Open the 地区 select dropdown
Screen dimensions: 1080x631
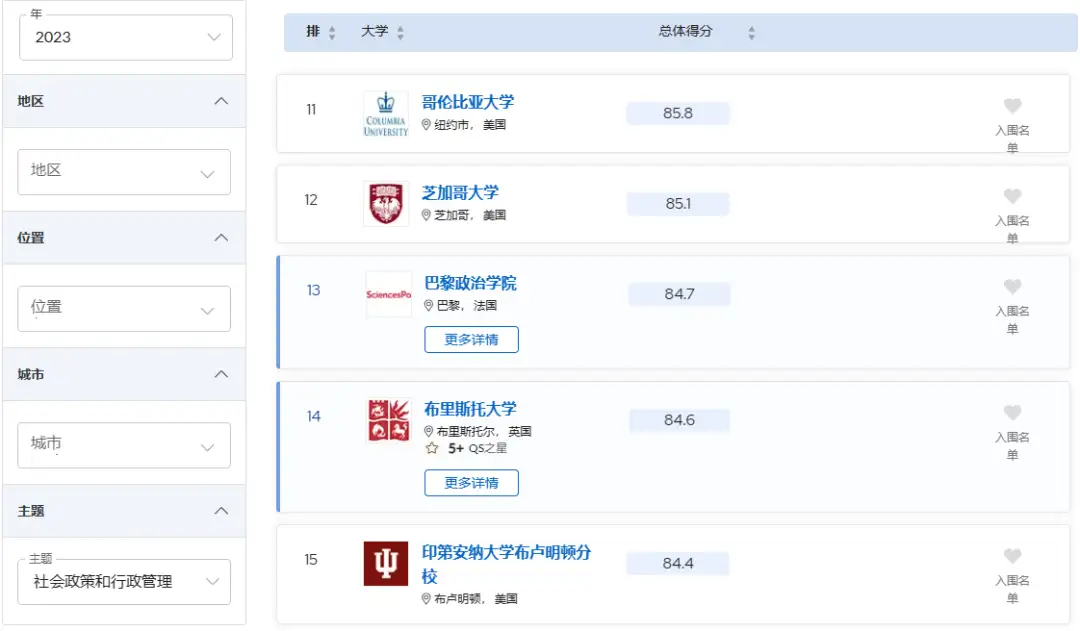pyautogui.click(x=124, y=172)
